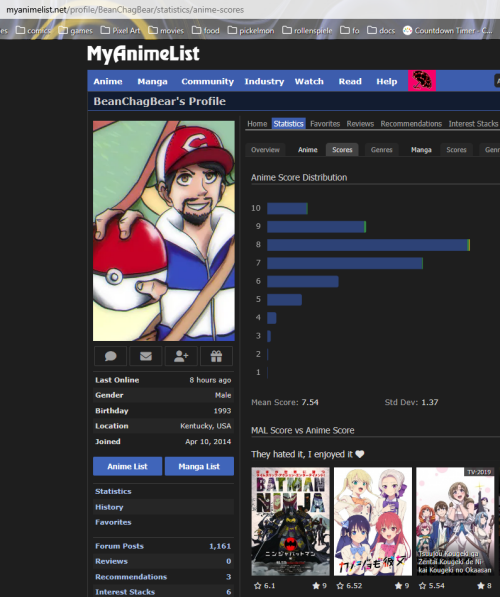Click the score 5 distribution bar
The image size is (500, 597).
point(284,300)
